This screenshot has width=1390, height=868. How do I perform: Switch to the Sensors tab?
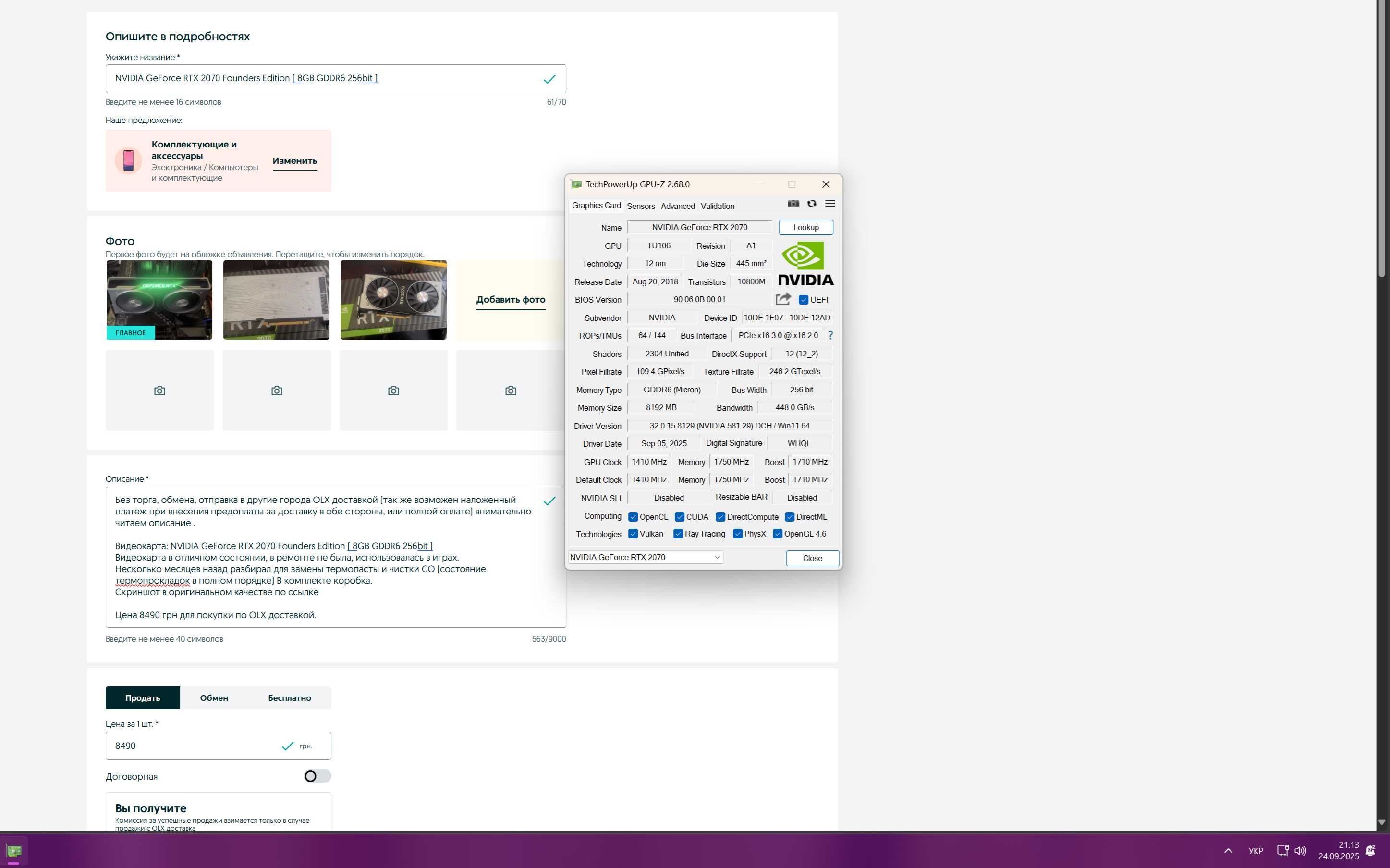(640, 206)
